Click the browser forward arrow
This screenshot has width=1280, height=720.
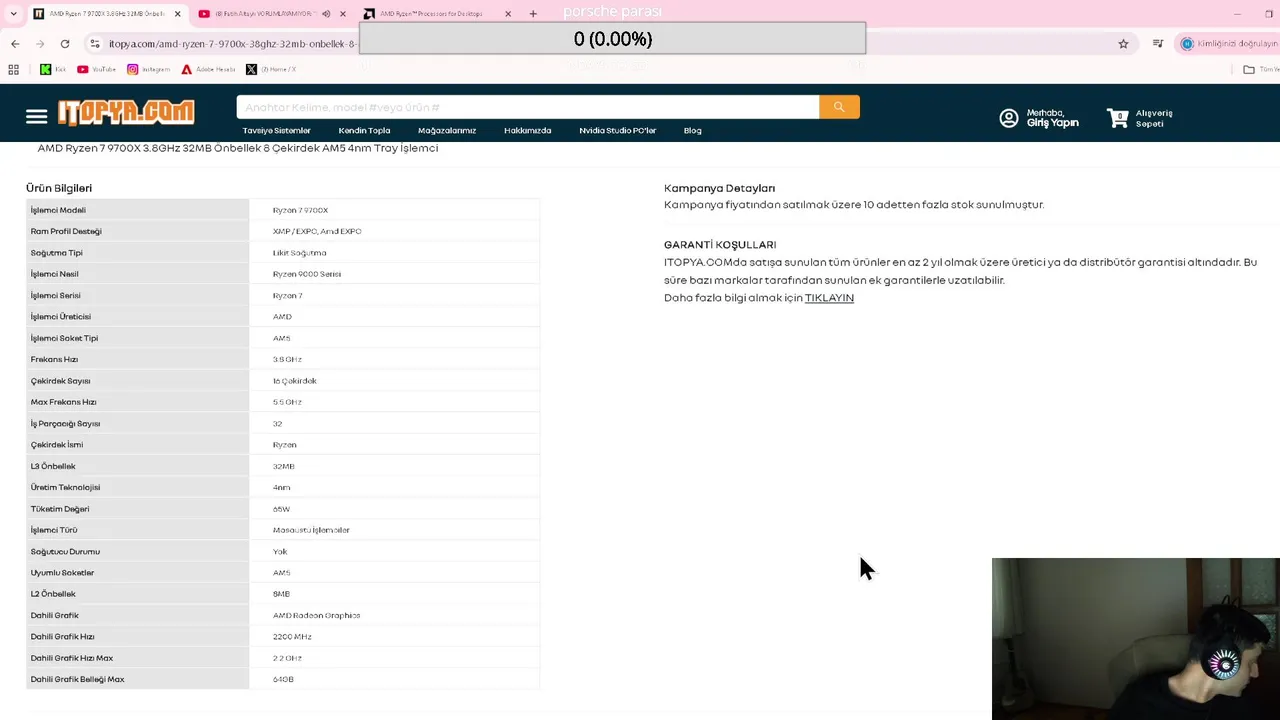(40, 44)
